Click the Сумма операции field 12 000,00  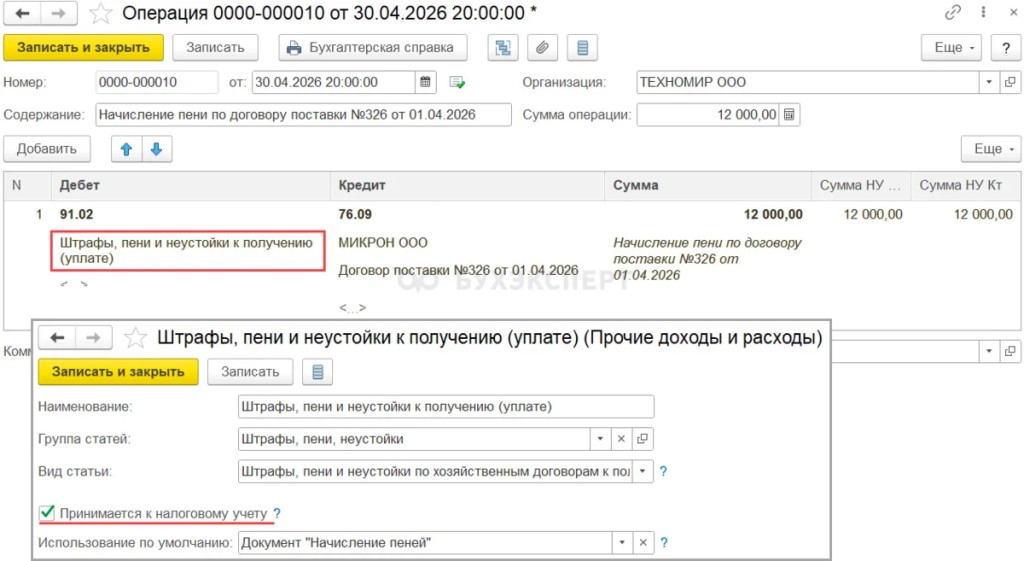point(708,115)
